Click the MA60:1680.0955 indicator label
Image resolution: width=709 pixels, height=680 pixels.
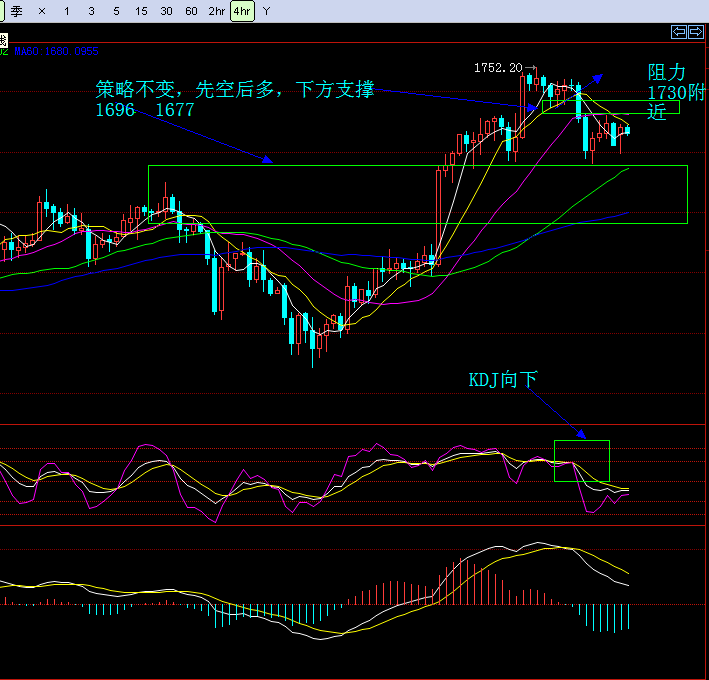57,51
